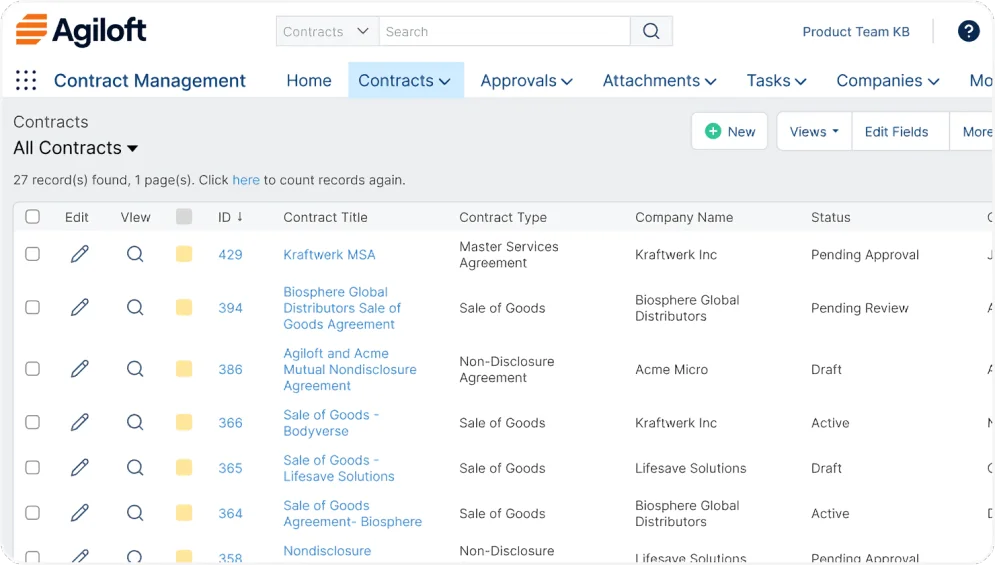Edit contract 394 with pencil icon
995x565 pixels.
click(x=79, y=307)
